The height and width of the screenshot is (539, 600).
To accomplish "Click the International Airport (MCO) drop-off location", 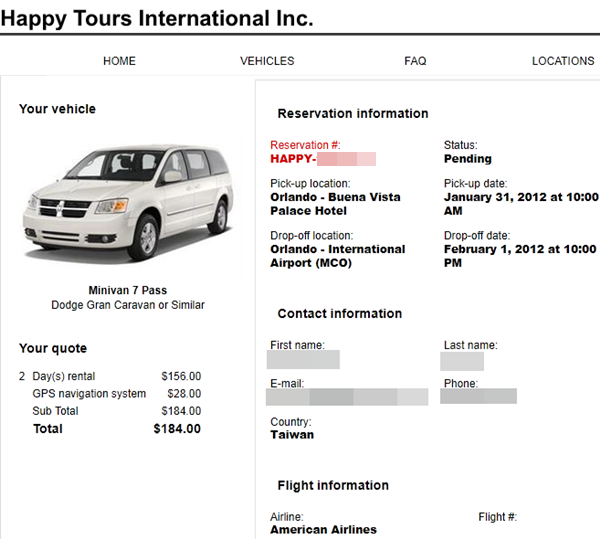I will pos(338,256).
